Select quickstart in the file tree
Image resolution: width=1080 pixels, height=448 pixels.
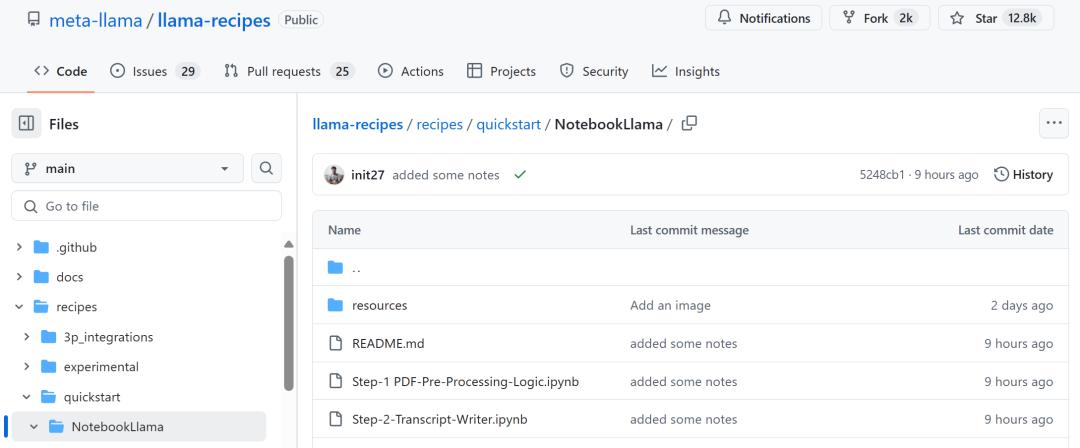tap(92, 397)
